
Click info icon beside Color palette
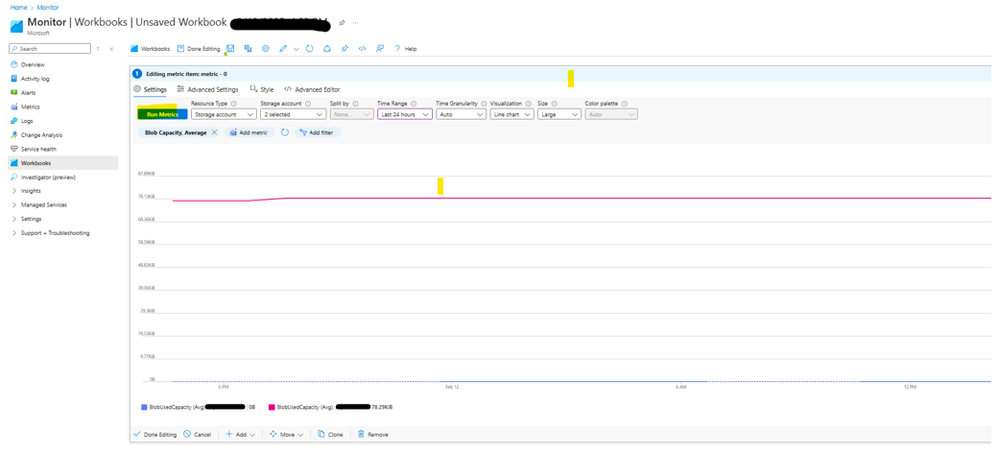click(x=624, y=103)
